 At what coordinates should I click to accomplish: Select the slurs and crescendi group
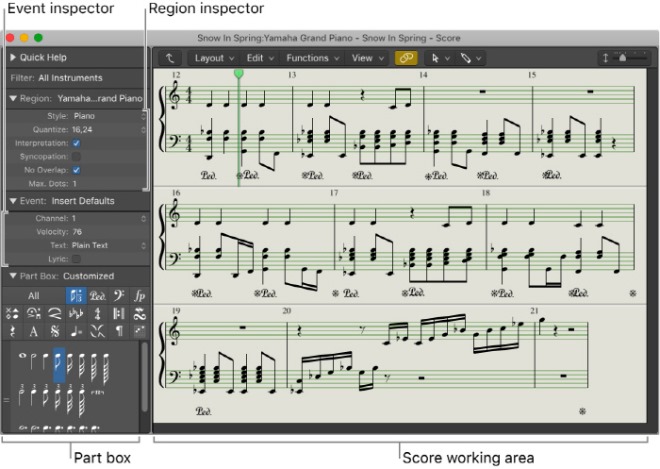(x=55, y=313)
